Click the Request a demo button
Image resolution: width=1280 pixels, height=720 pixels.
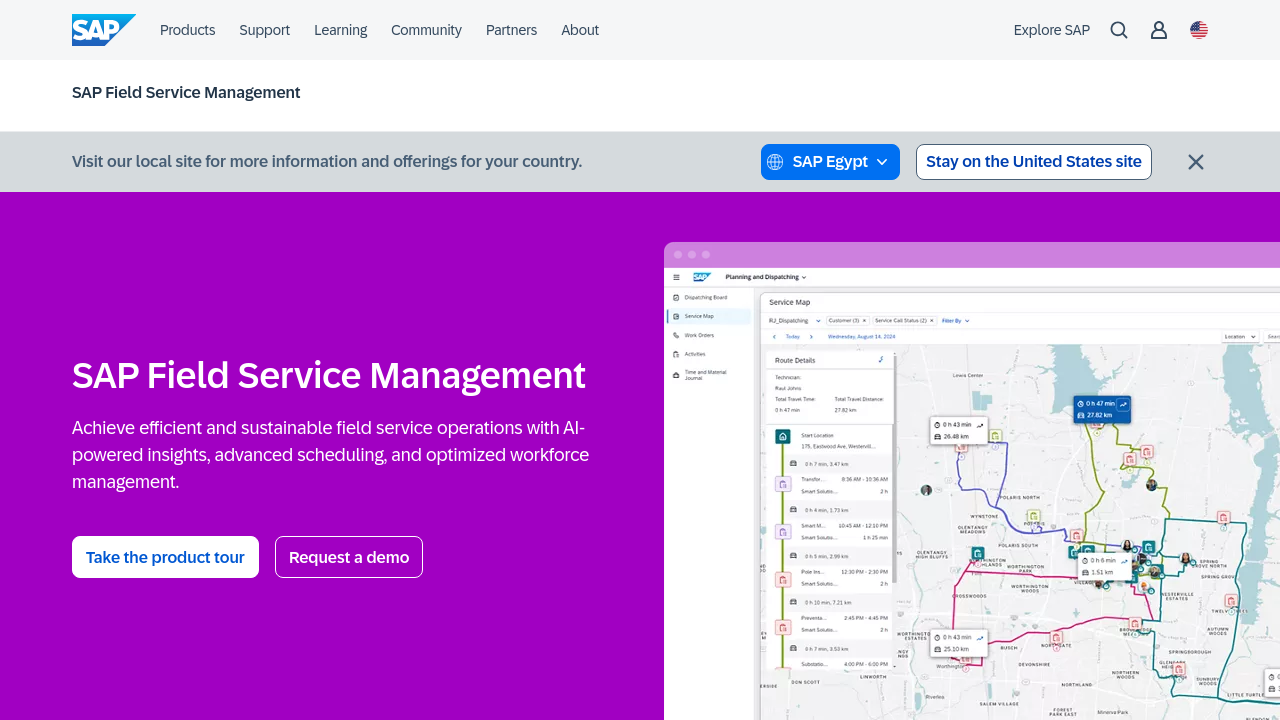coord(349,557)
